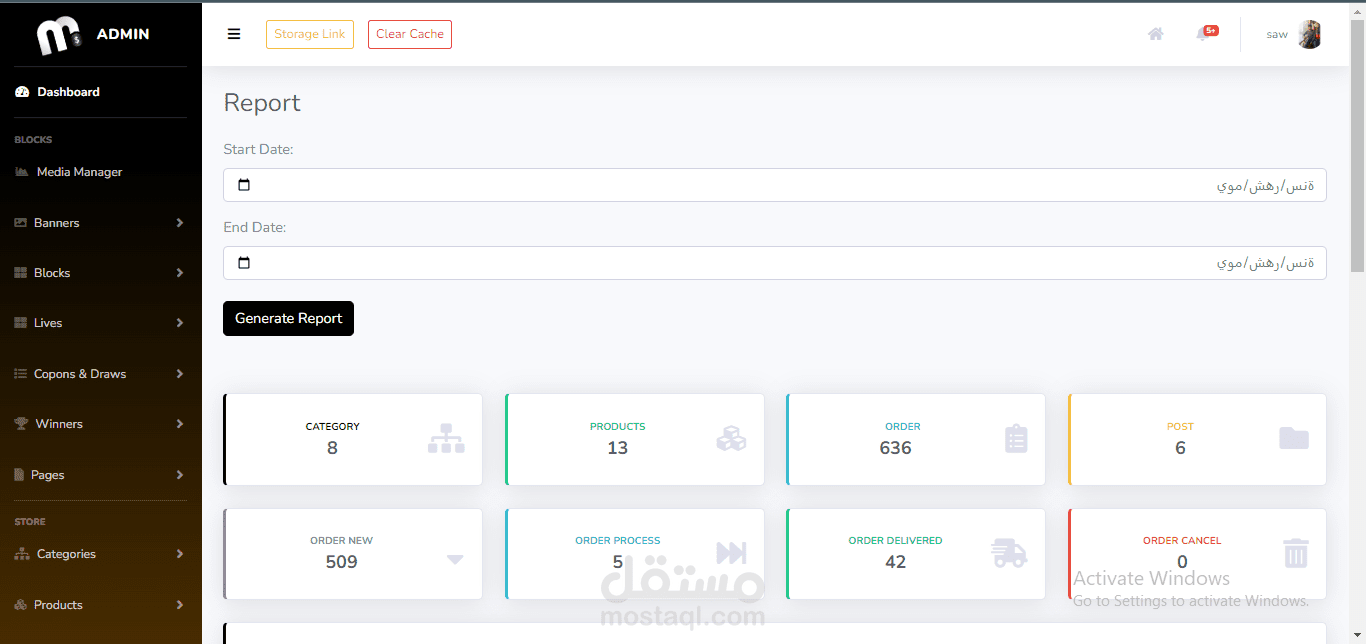The image size is (1366, 644).
Task: Toggle the sidebar with the hamburger menu
Action: (x=233, y=33)
